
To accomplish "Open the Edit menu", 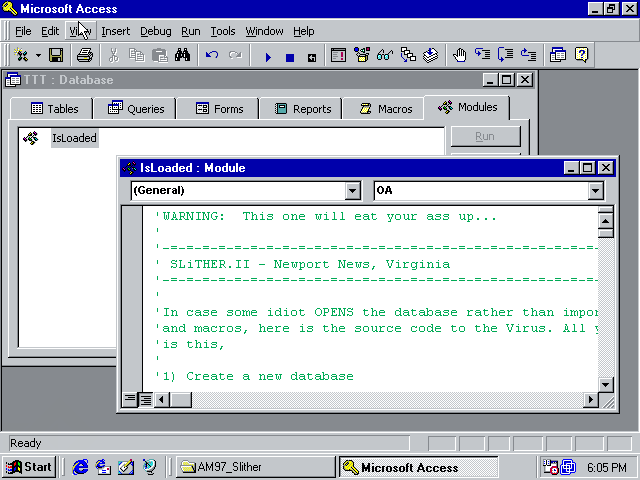I will point(50,31).
